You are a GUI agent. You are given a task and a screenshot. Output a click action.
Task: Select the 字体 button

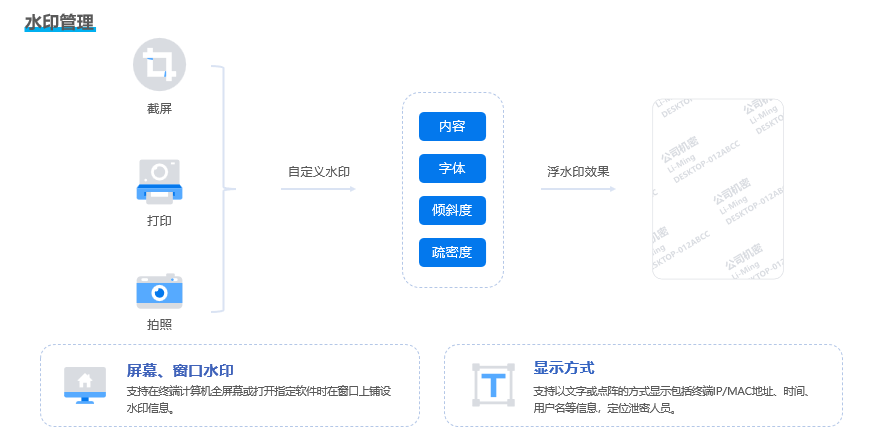point(452,168)
